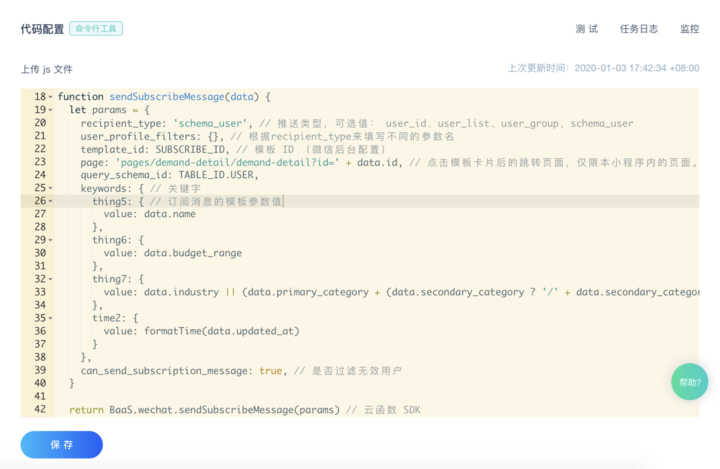Click the true value on line 39
720x469 pixels.
(270, 370)
